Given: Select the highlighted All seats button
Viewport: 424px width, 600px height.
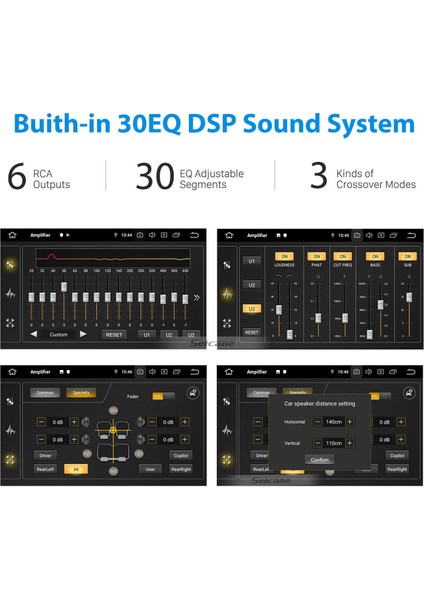Looking at the screenshot, I should coord(76,469).
